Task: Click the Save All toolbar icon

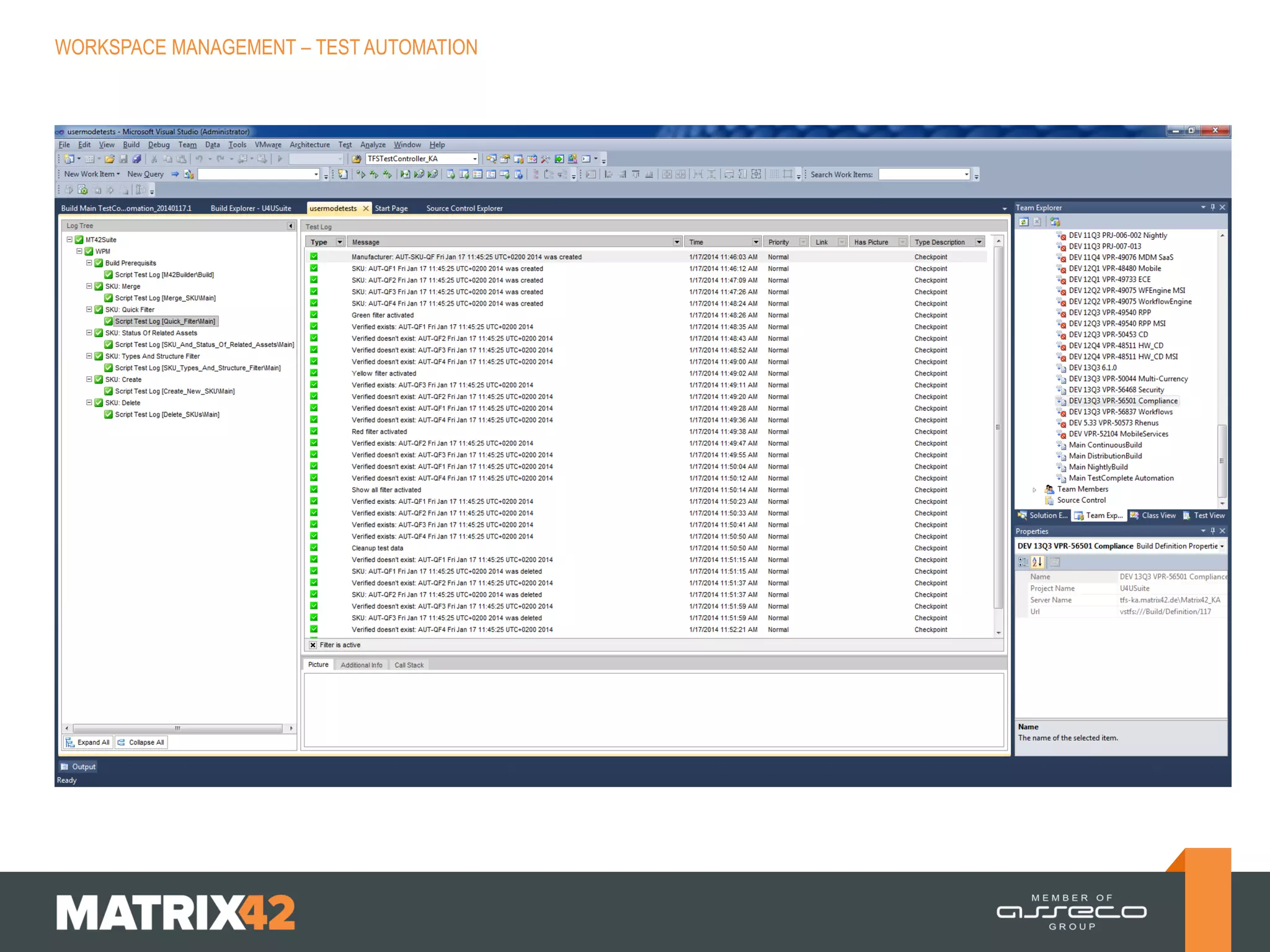Action: 136,159
